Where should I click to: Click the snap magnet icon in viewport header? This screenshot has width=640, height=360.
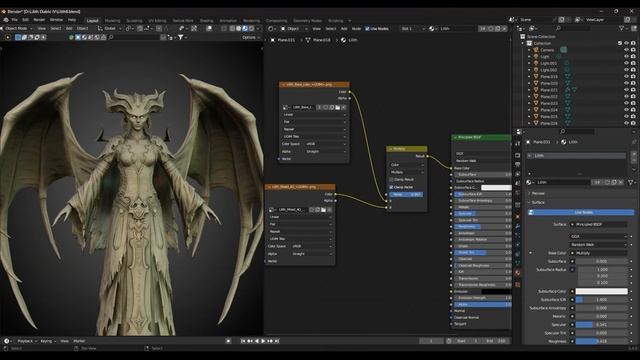[x=140, y=29]
